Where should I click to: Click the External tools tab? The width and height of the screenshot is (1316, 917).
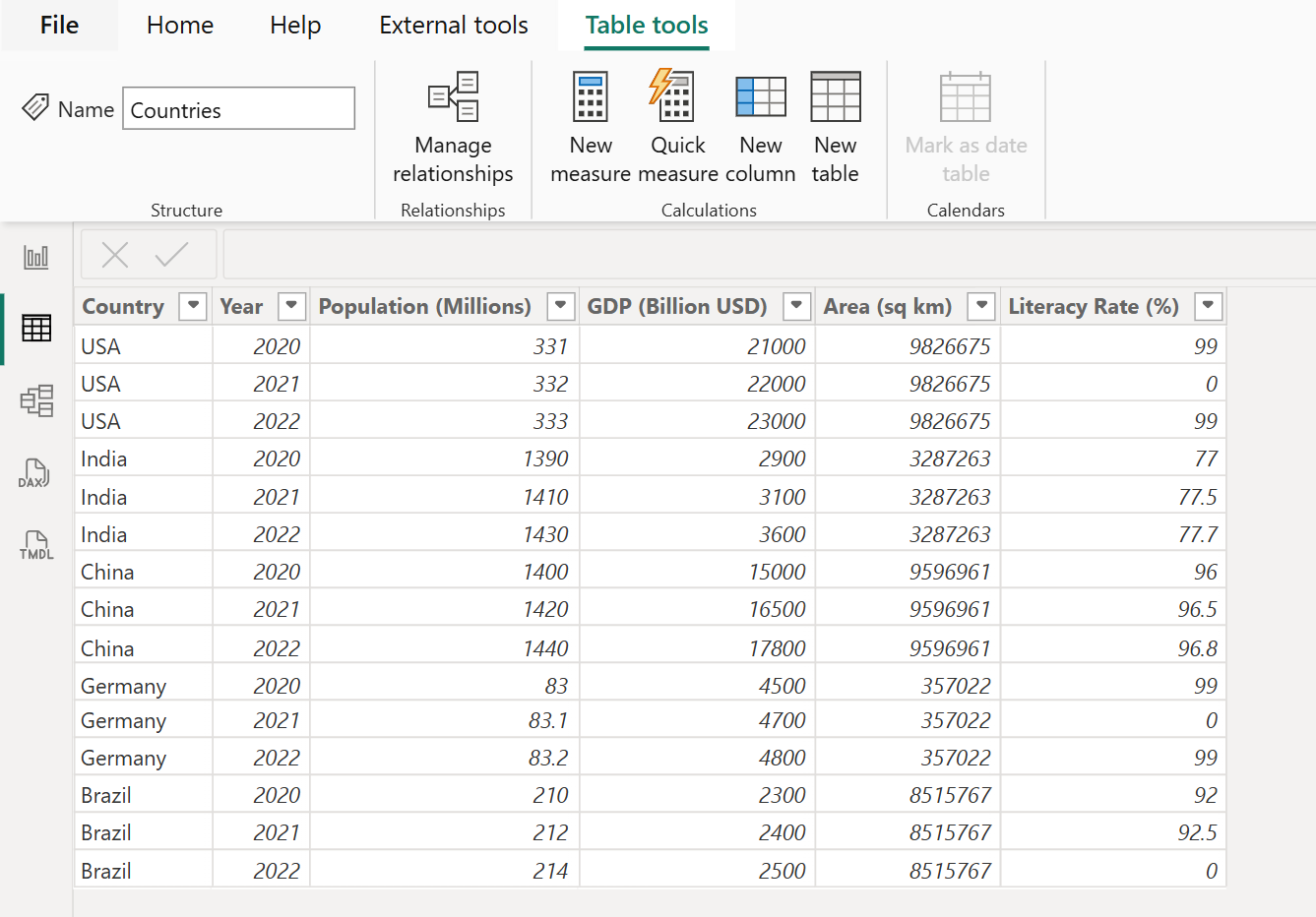[x=453, y=25]
